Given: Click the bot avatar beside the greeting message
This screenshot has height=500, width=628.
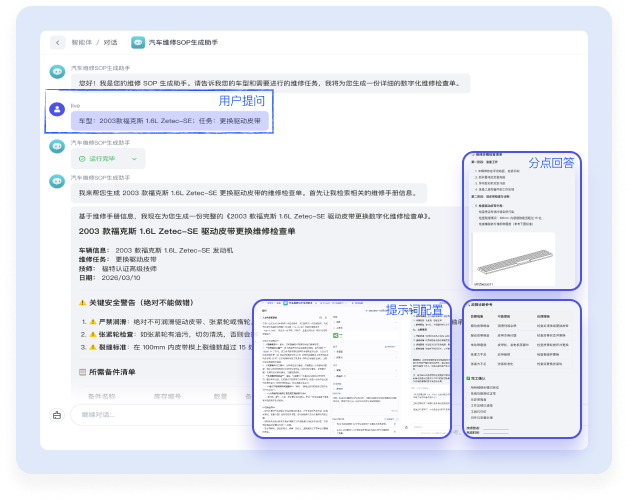Looking at the screenshot, I should [57, 72].
